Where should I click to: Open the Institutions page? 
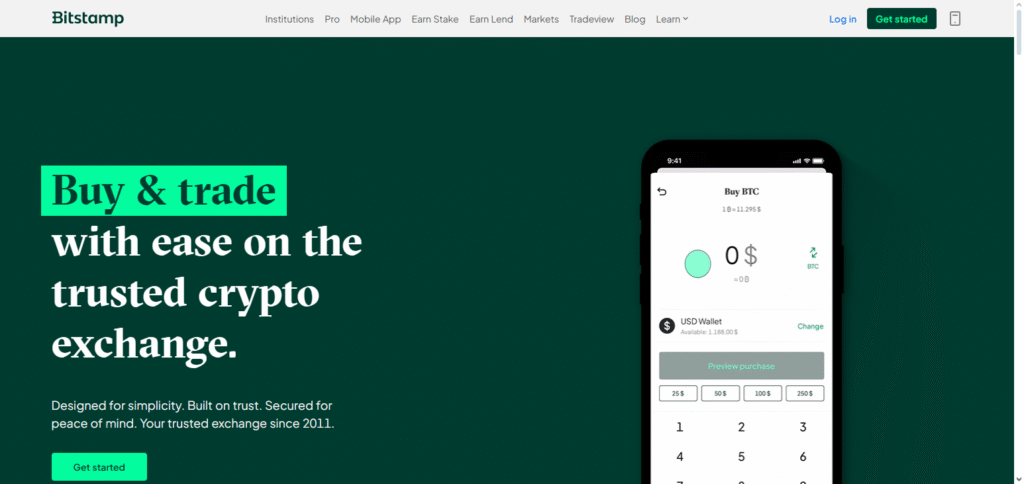(289, 19)
